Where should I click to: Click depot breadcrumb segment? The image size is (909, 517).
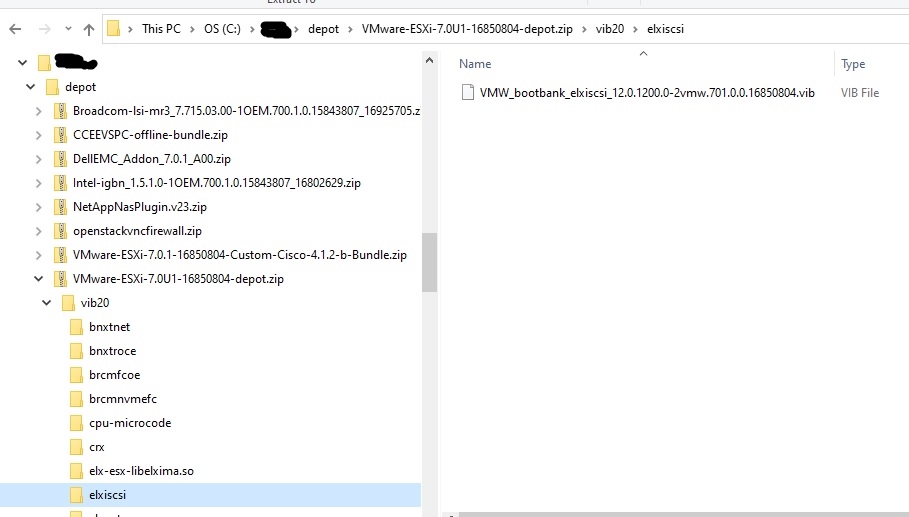point(323,29)
